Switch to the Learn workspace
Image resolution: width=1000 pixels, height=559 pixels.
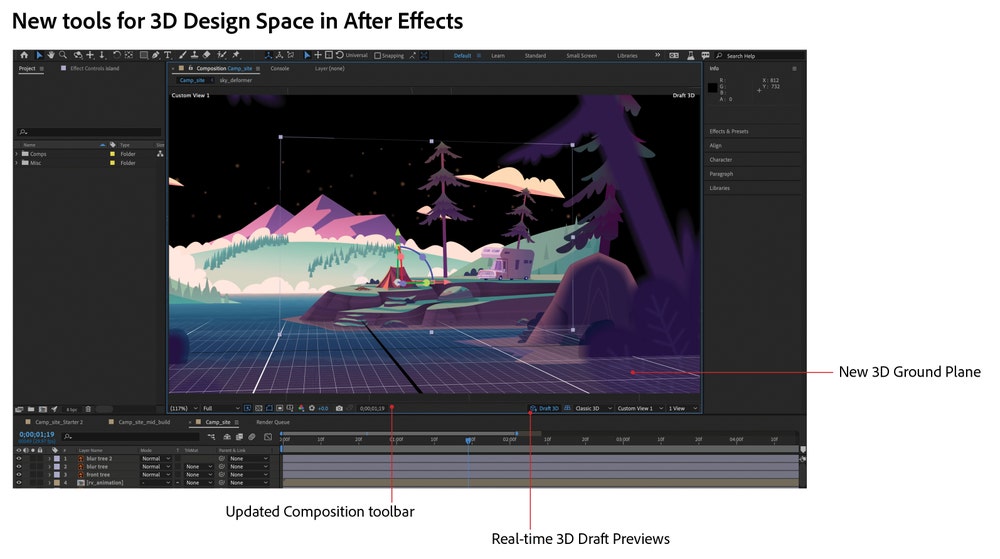(x=498, y=56)
